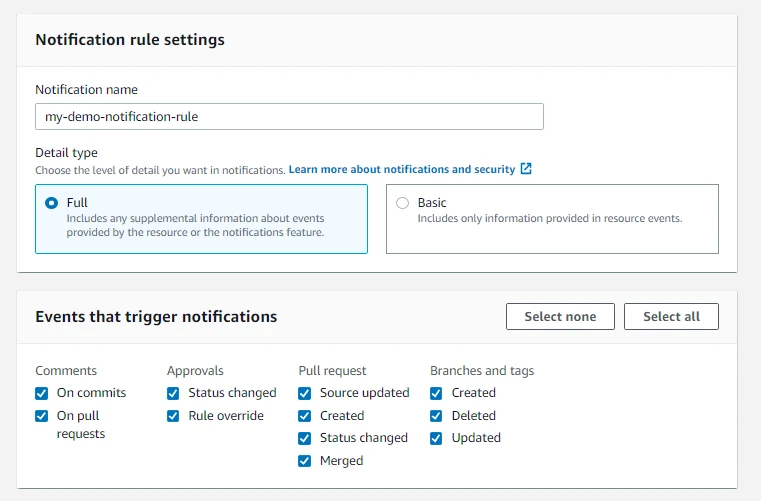This screenshot has width=761, height=501.
Task: Toggle the Source updated checkbox
Action: (305, 393)
